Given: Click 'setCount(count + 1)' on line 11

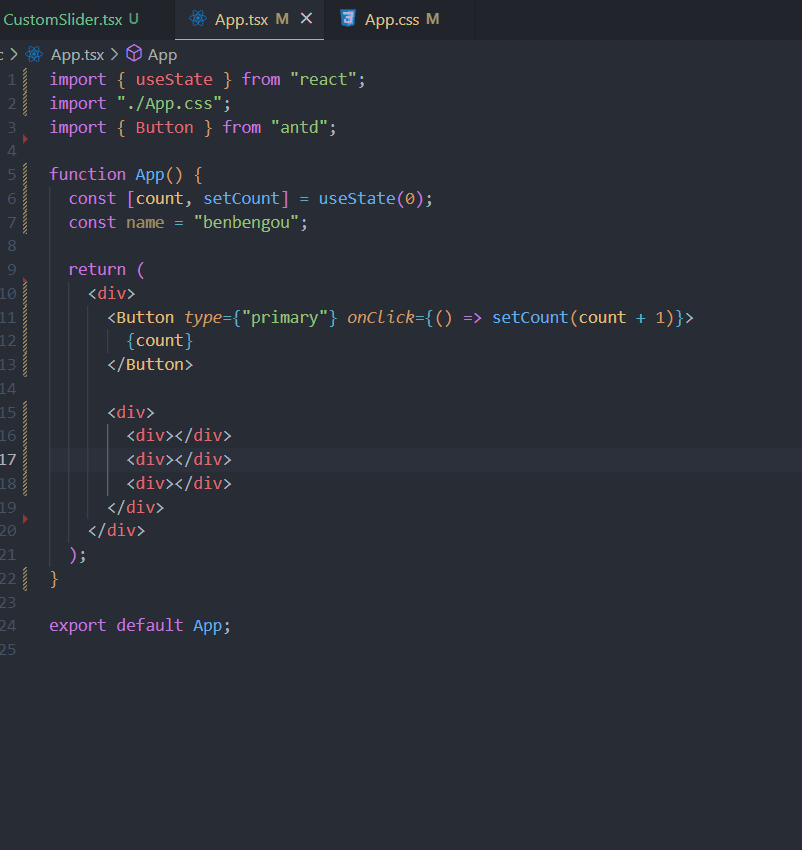Looking at the screenshot, I should coord(583,317).
